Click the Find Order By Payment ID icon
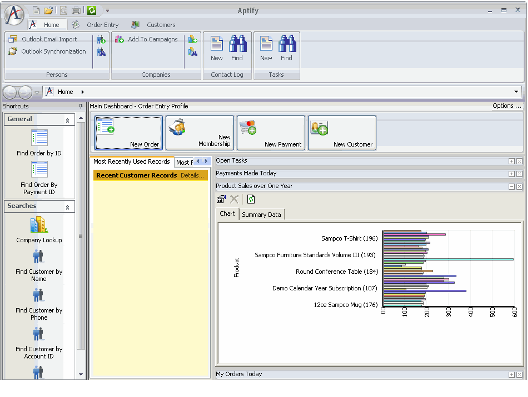 (x=39, y=169)
